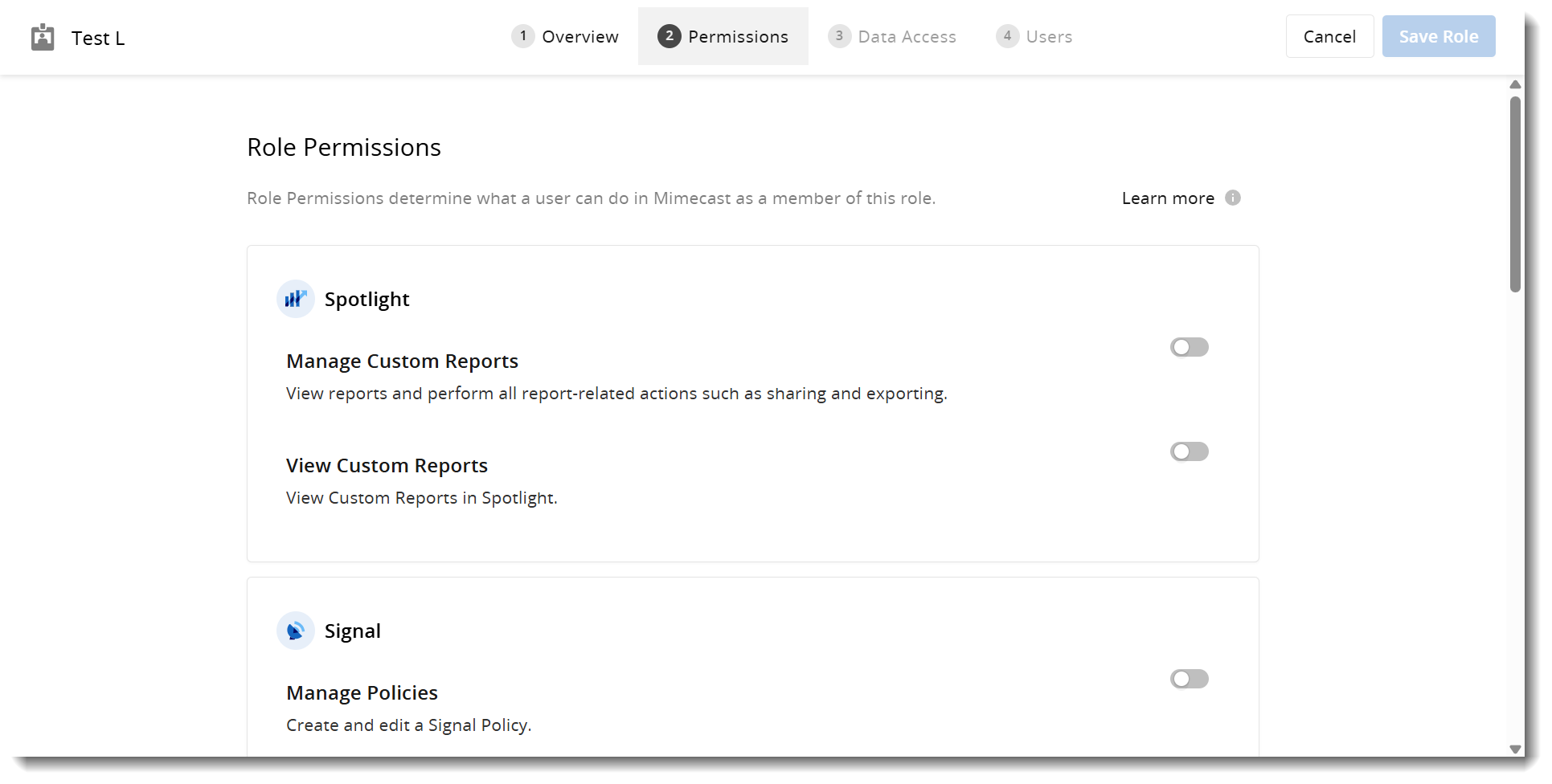The height and width of the screenshot is (784, 1552).
Task: Go to the Overview step tab
Action: [x=565, y=37]
